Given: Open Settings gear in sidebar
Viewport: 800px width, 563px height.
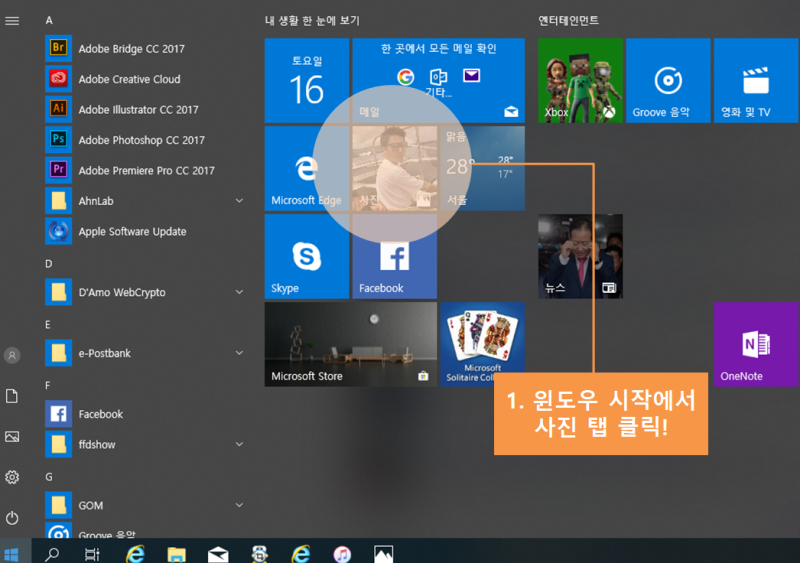Looking at the screenshot, I should (12, 477).
